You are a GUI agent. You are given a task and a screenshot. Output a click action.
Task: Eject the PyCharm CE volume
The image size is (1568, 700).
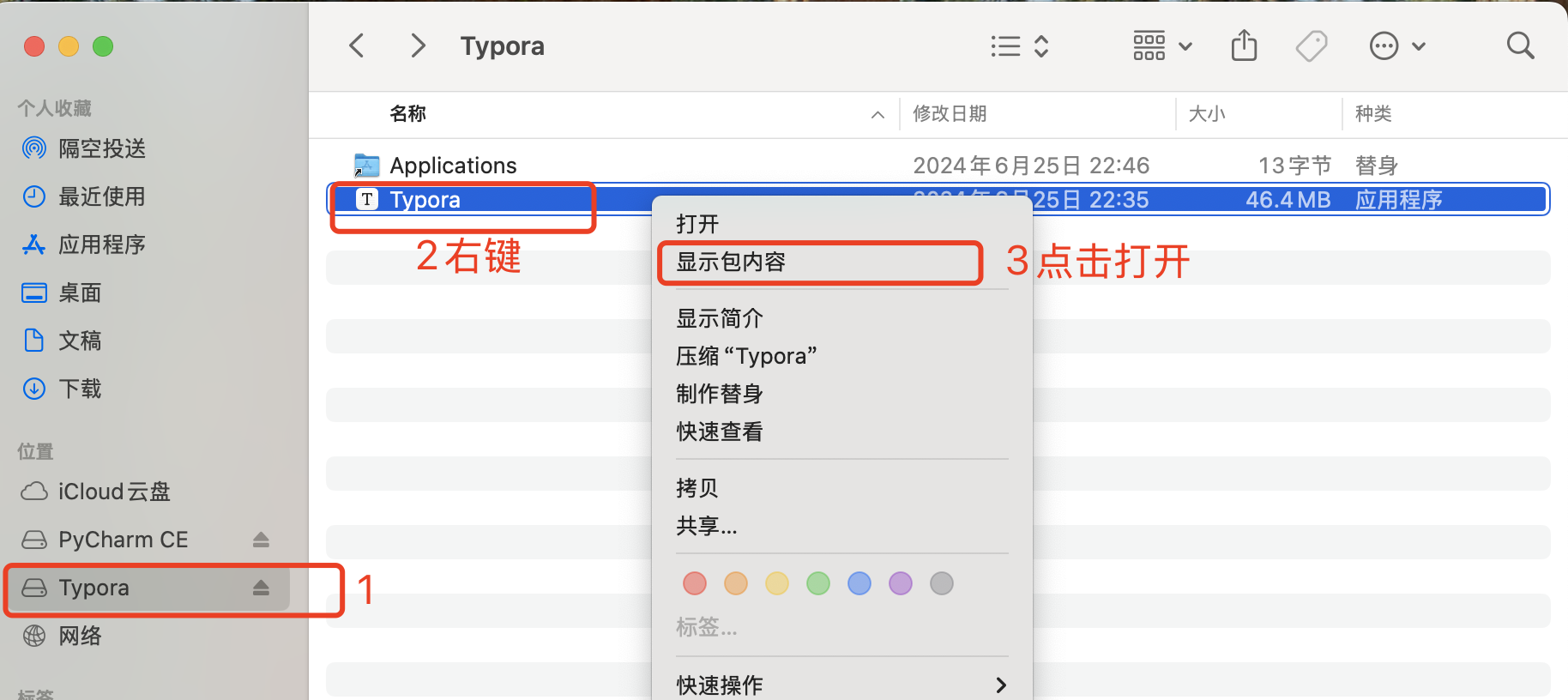coord(261,540)
